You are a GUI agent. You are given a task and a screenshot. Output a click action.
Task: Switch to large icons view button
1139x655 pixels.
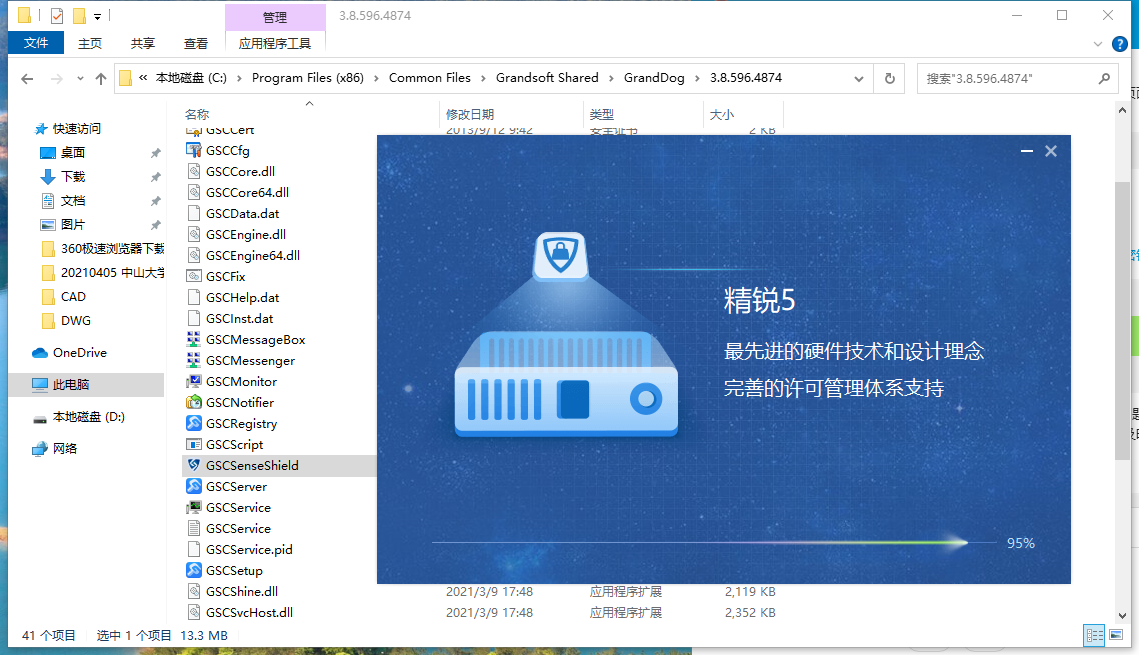click(1116, 635)
